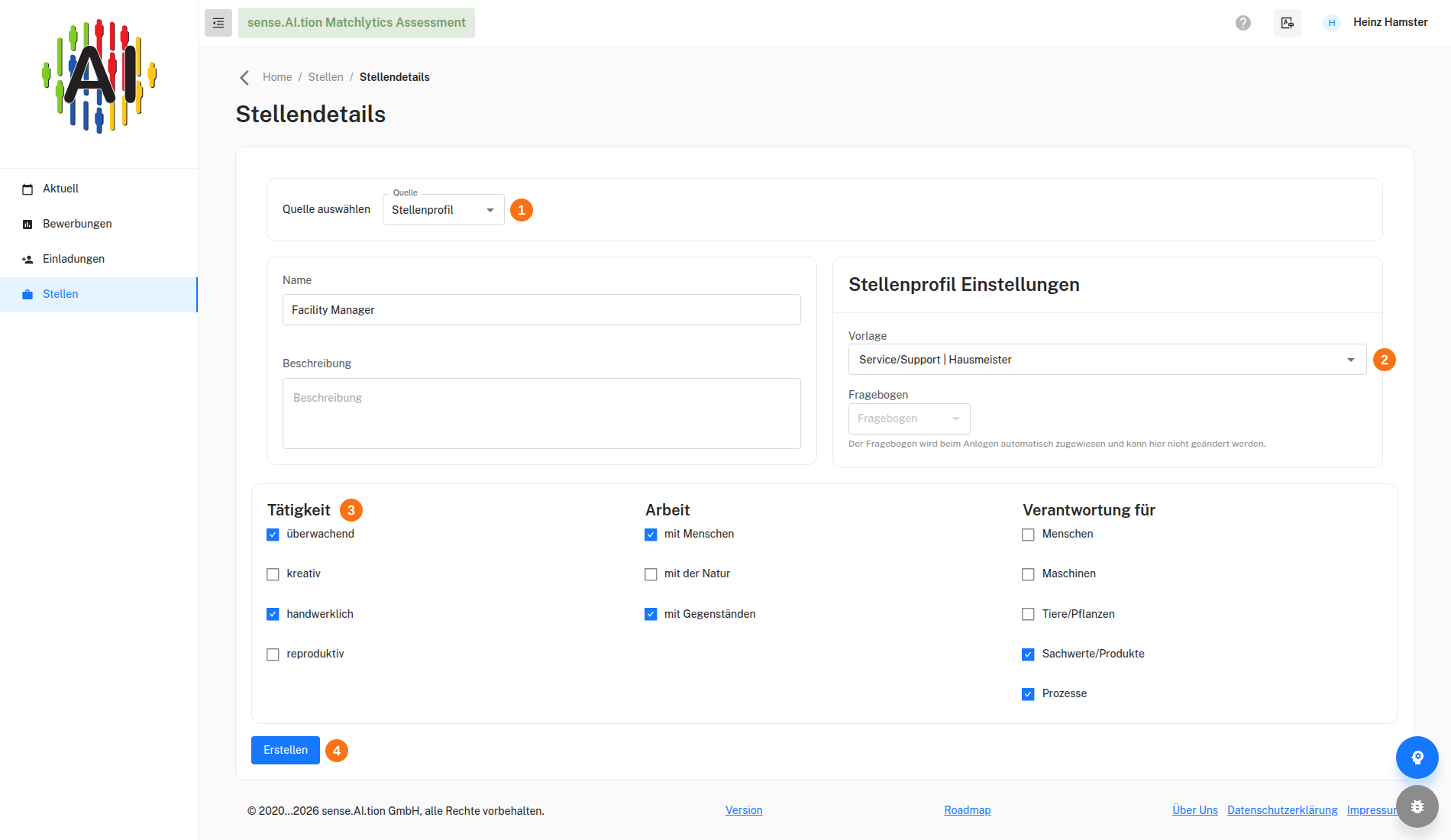Image resolution: width=1451 pixels, height=840 pixels.
Task: Click the Name field with Facility Manager
Action: point(541,310)
